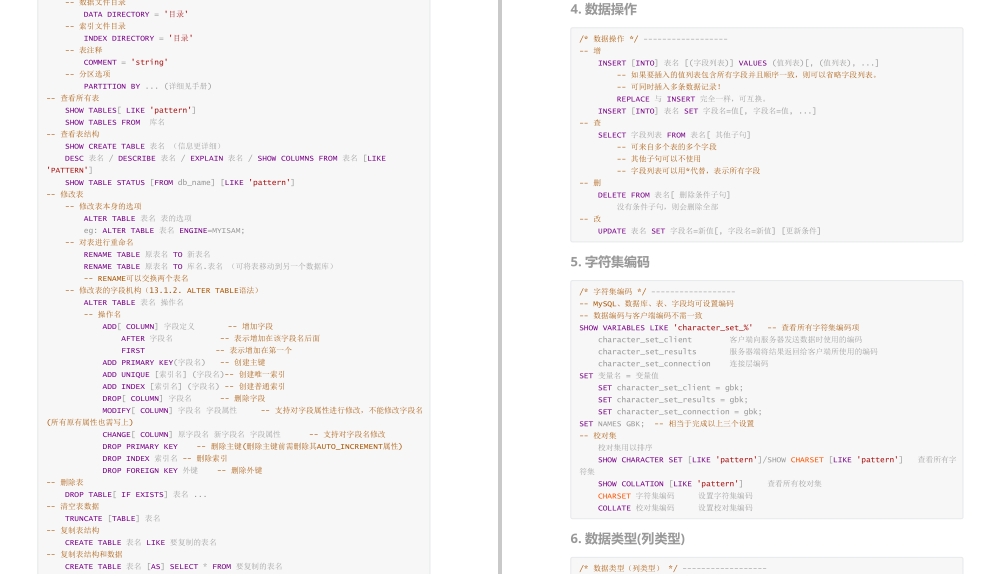Click the 'DROP FOREIGN KEY 外键' line
1002x576 pixels.
[182, 471]
